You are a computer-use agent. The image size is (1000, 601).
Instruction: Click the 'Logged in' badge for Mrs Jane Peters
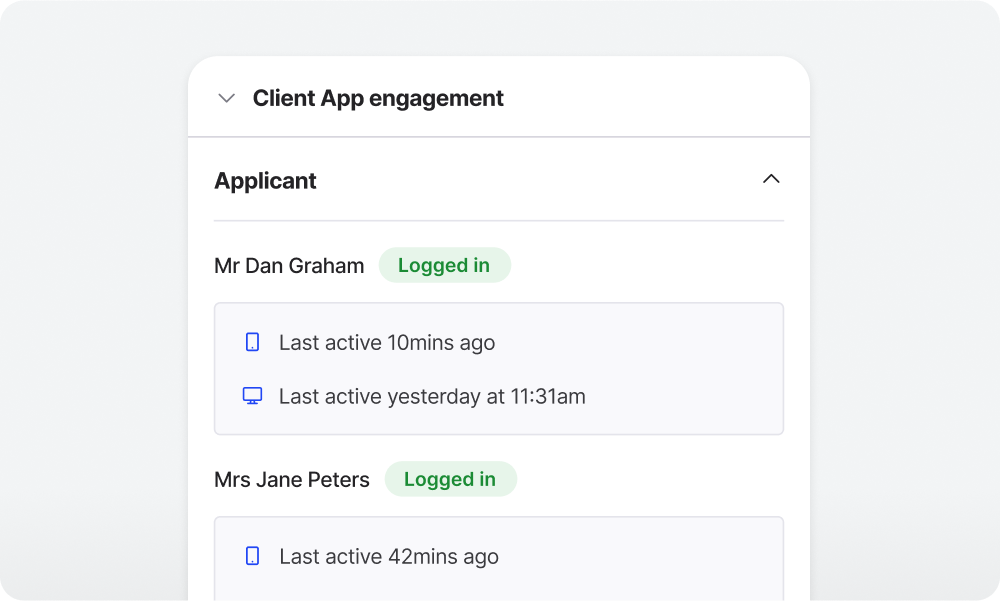coord(450,479)
